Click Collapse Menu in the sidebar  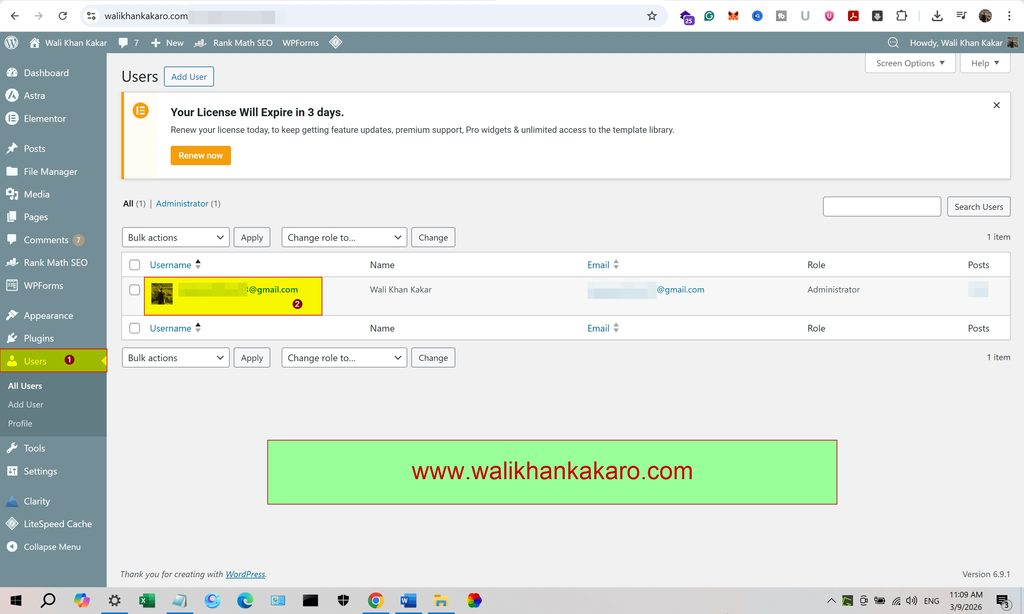point(53,547)
